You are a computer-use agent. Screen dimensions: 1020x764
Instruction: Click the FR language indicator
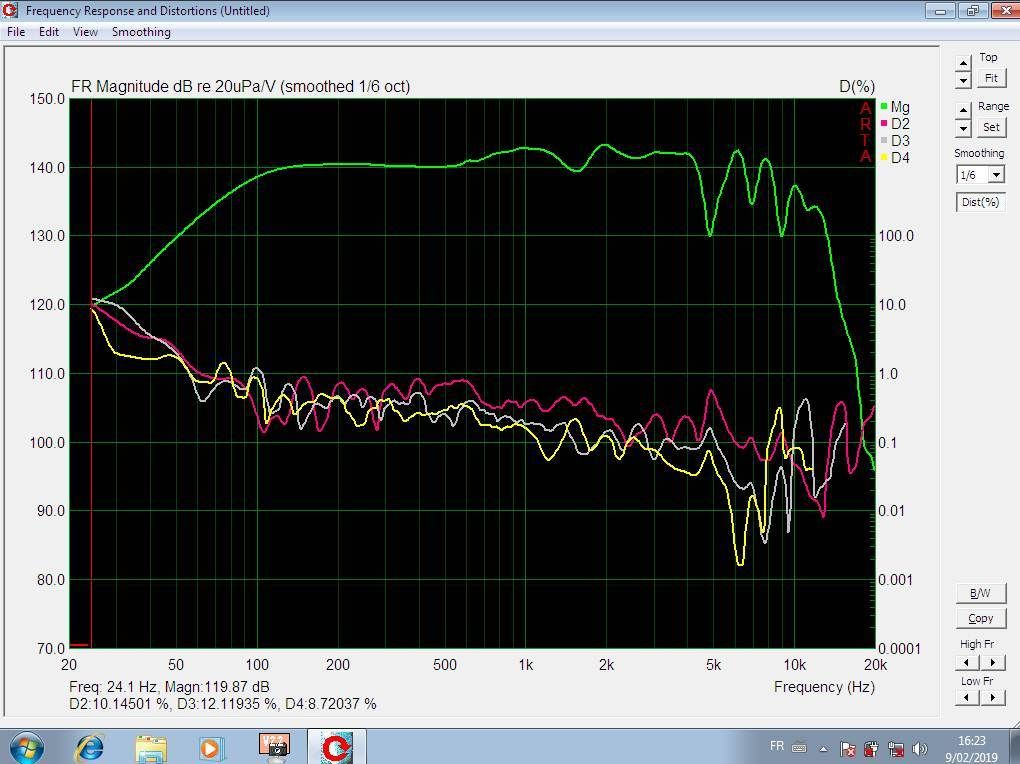point(777,746)
